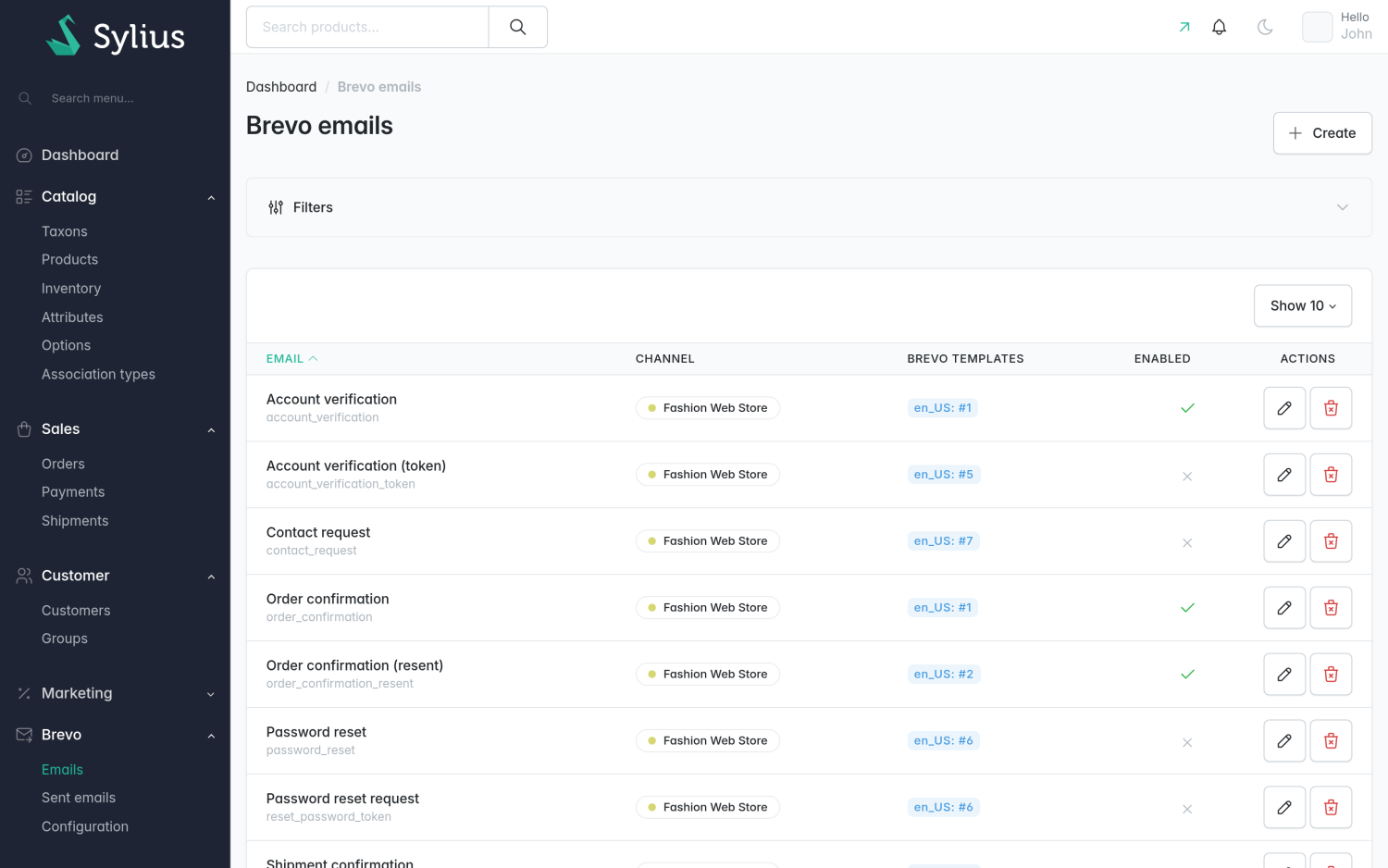Open Customers in the sidebar
Viewport: 1388px width, 868px height.
(76, 611)
